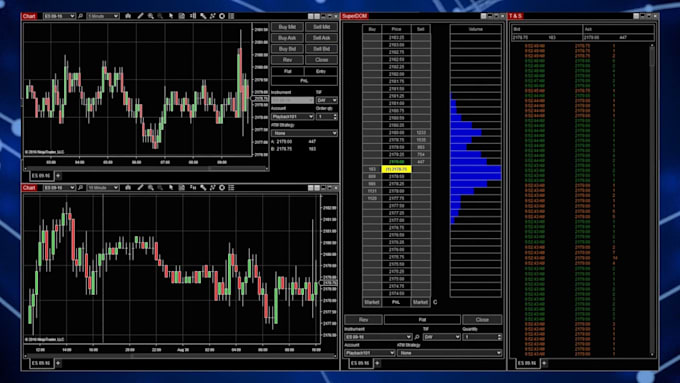Open the list icon in top chart toolbar
Viewport: 680px width, 383px height.
[231, 16]
